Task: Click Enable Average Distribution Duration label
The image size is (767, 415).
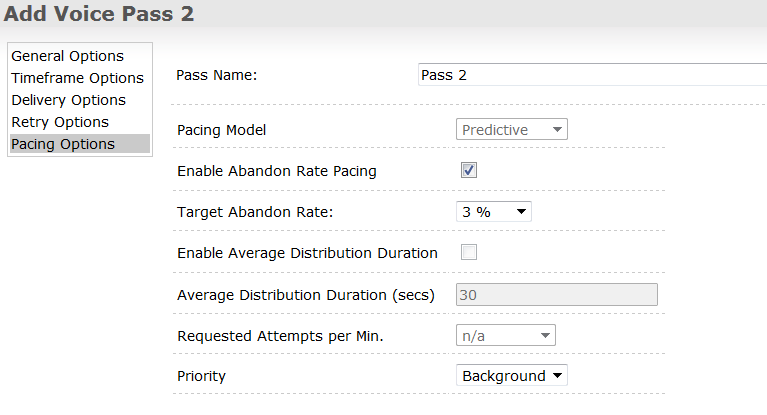Action: click(x=307, y=253)
